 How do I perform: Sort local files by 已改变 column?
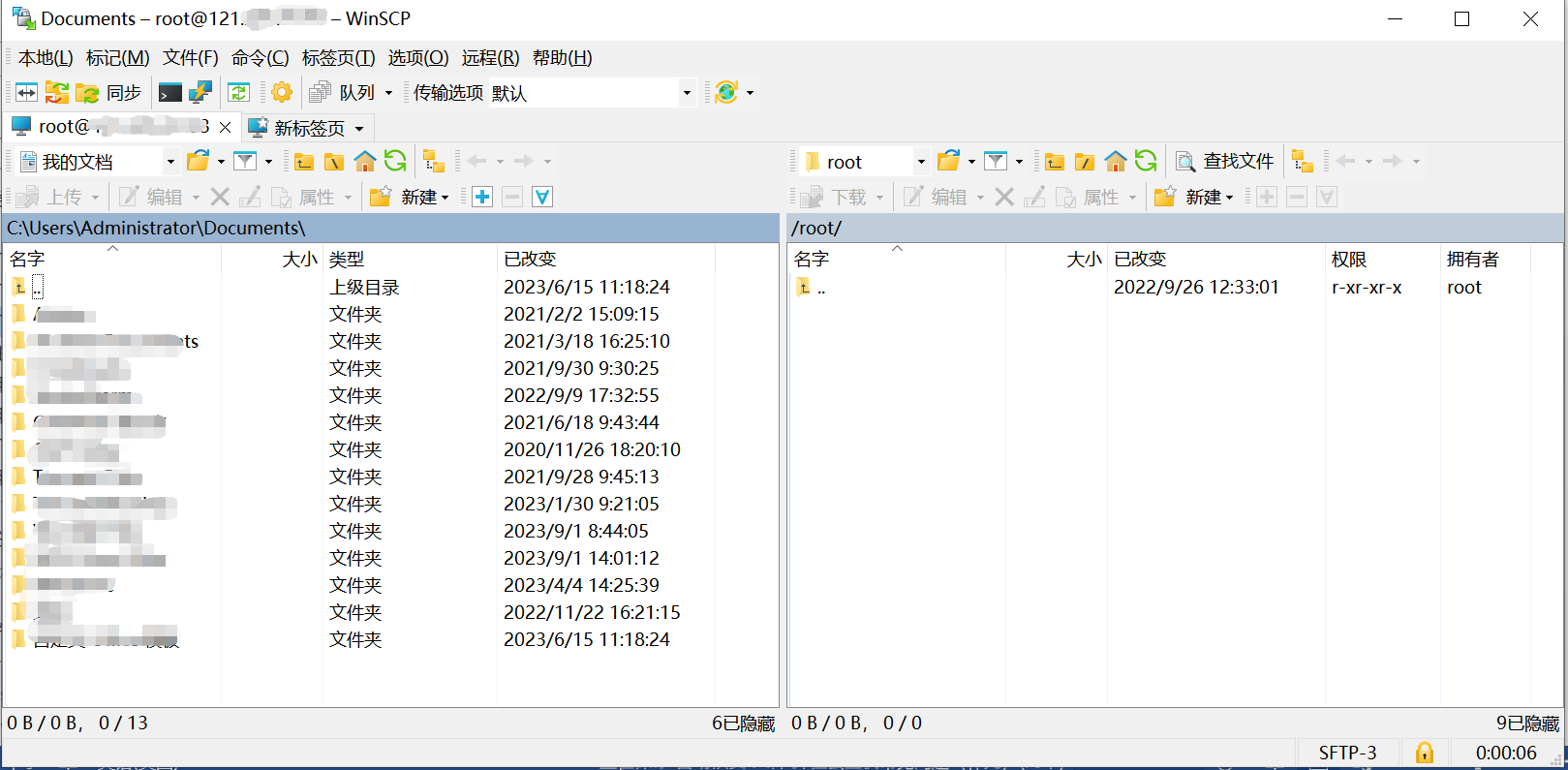click(530, 259)
